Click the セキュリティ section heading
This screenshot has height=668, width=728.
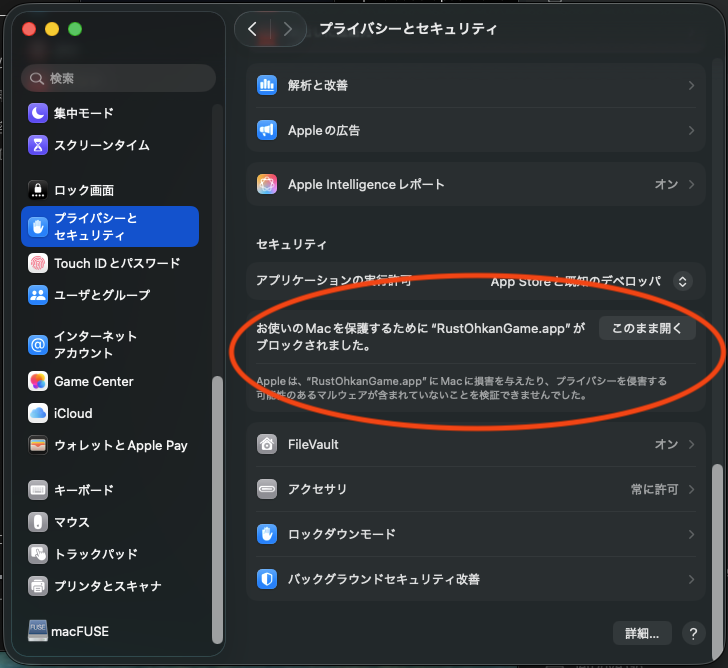(x=292, y=245)
